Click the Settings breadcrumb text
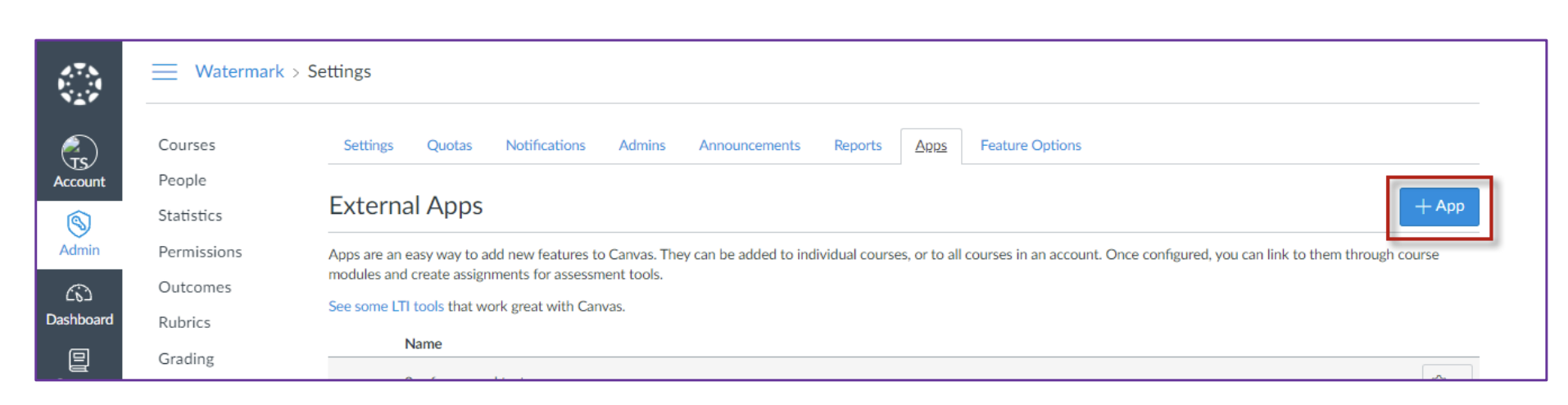Screen dimensions: 1568x405 [x=339, y=71]
